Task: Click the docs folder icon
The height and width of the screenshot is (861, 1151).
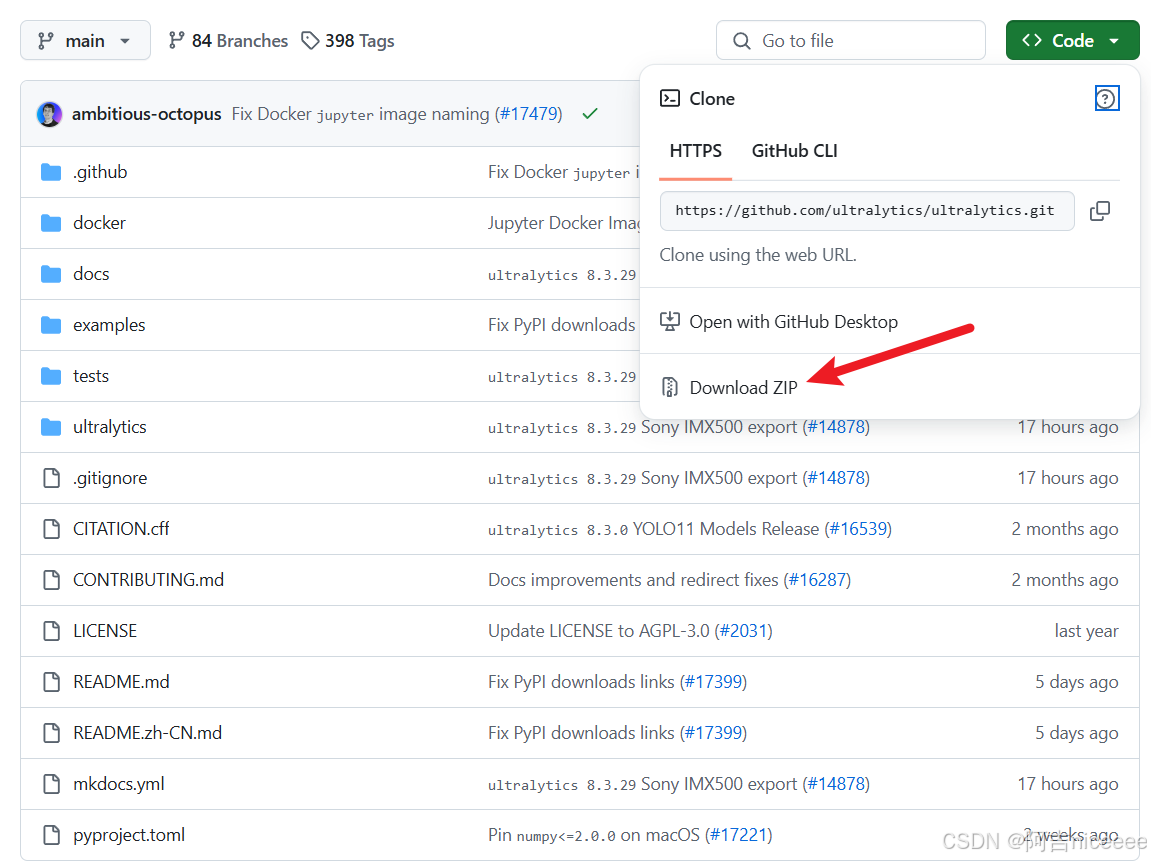Action: (x=51, y=274)
